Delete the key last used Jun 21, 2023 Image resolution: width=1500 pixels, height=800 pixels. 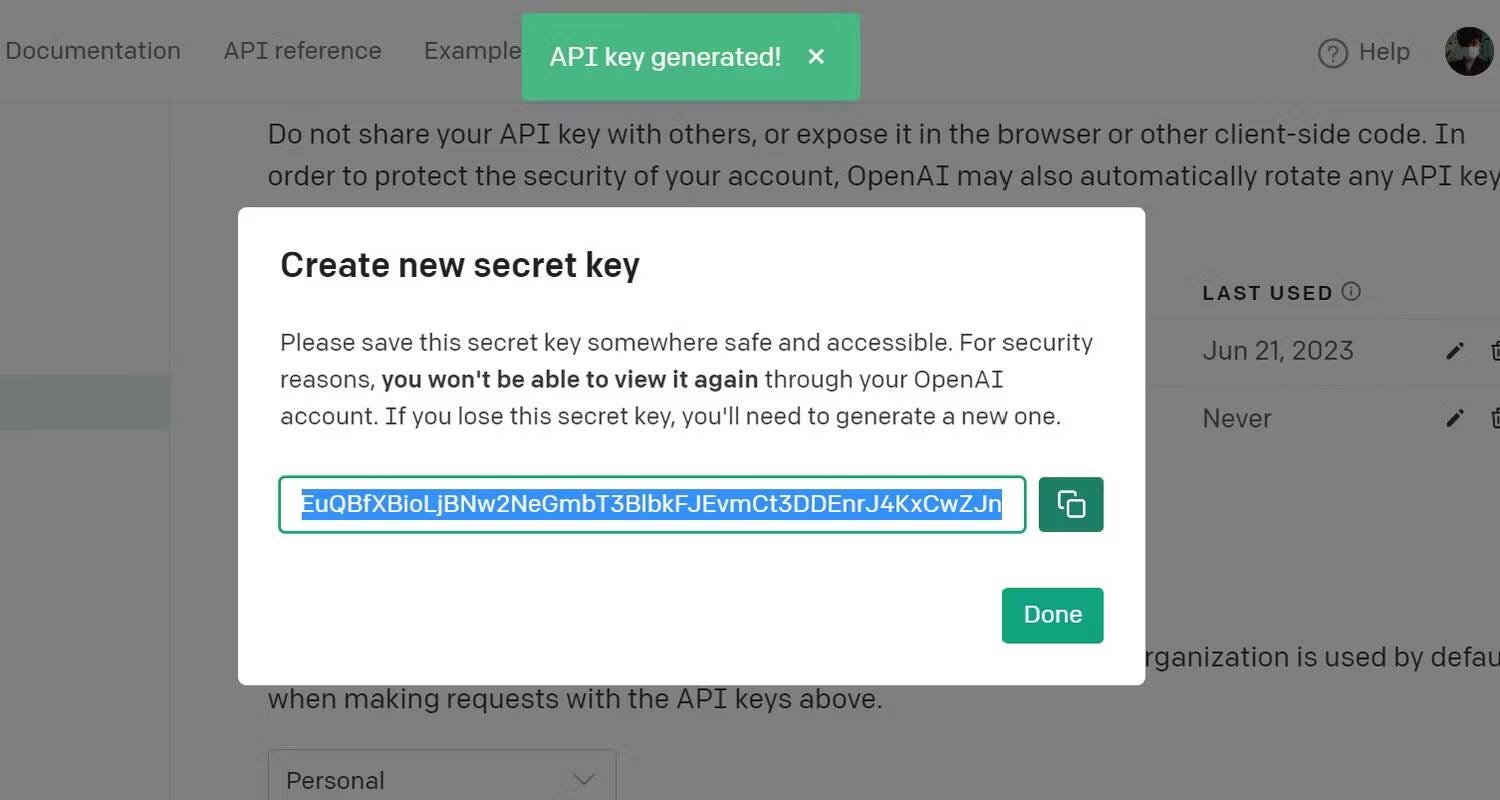click(x=1494, y=351)
